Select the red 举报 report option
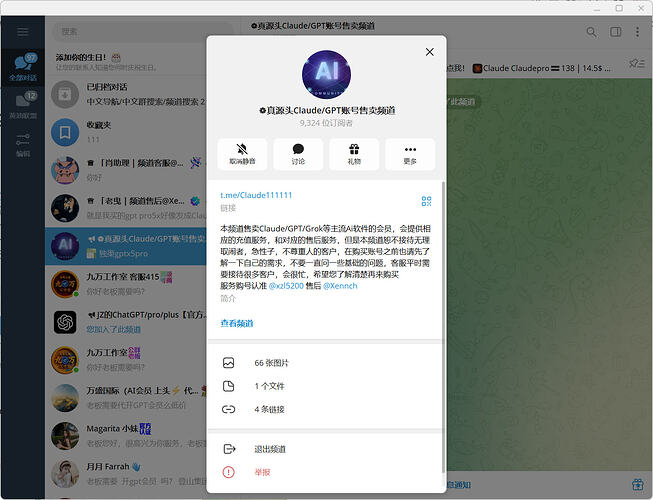 324,472
